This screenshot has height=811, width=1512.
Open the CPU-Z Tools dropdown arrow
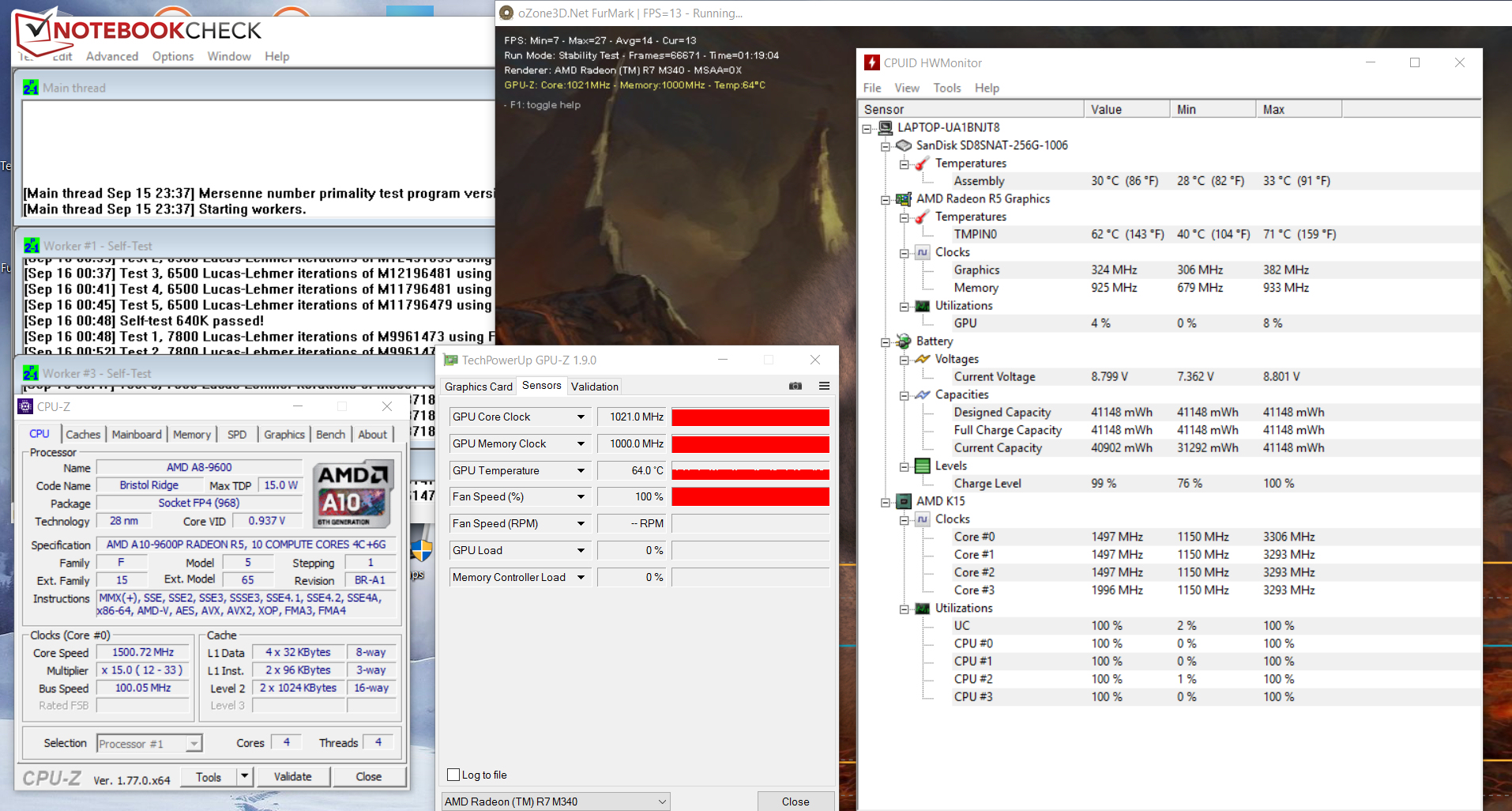pyautogui.click(x=245, y=776)
